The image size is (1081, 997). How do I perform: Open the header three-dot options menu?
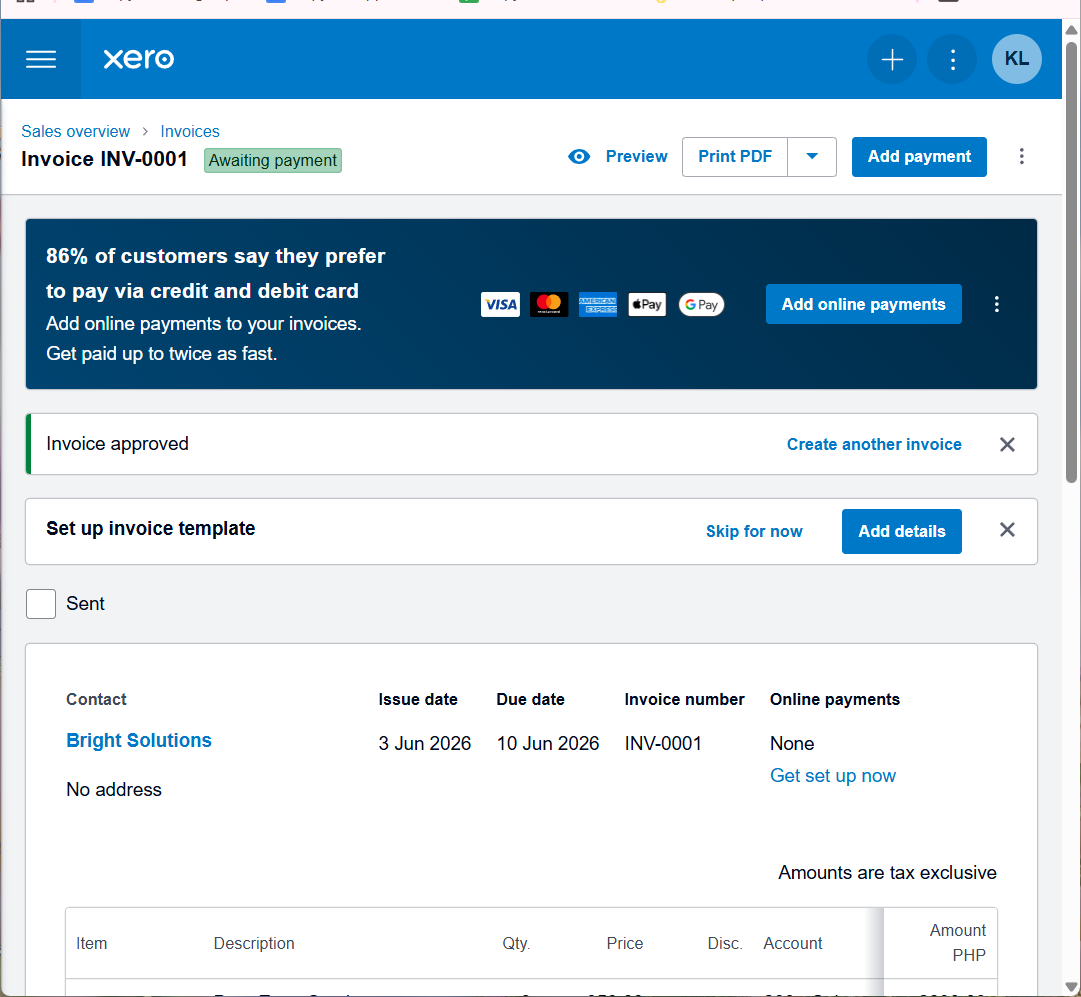(x=952, y=59)
